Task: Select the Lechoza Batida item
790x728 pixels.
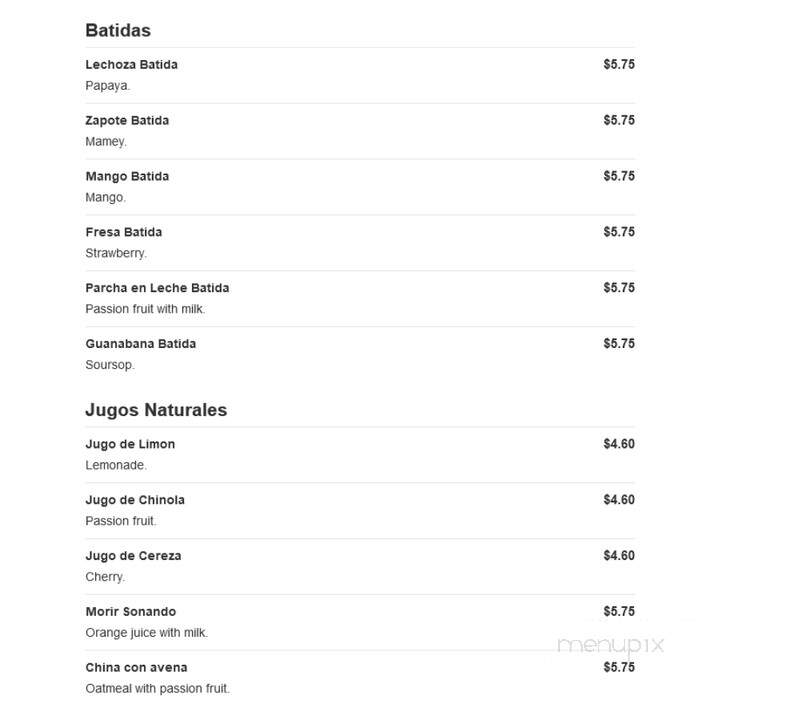Action: (x=131, y=64)
